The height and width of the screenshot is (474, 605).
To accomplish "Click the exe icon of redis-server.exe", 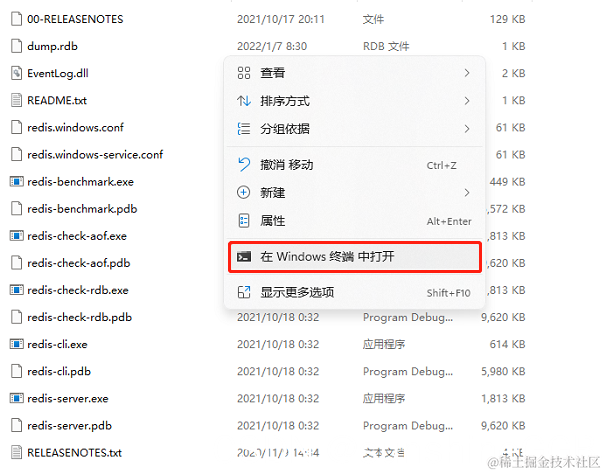I will [x=16, y=398].
